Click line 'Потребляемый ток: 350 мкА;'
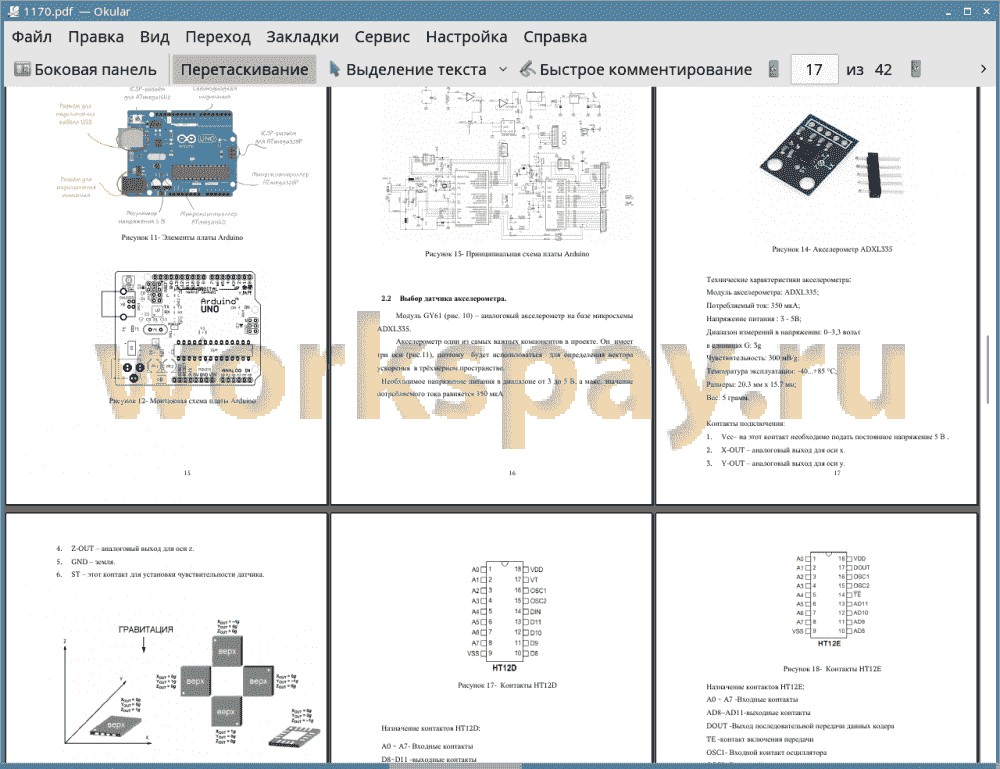The height and width of the screenshot is (769, 1000). point(753,305)
